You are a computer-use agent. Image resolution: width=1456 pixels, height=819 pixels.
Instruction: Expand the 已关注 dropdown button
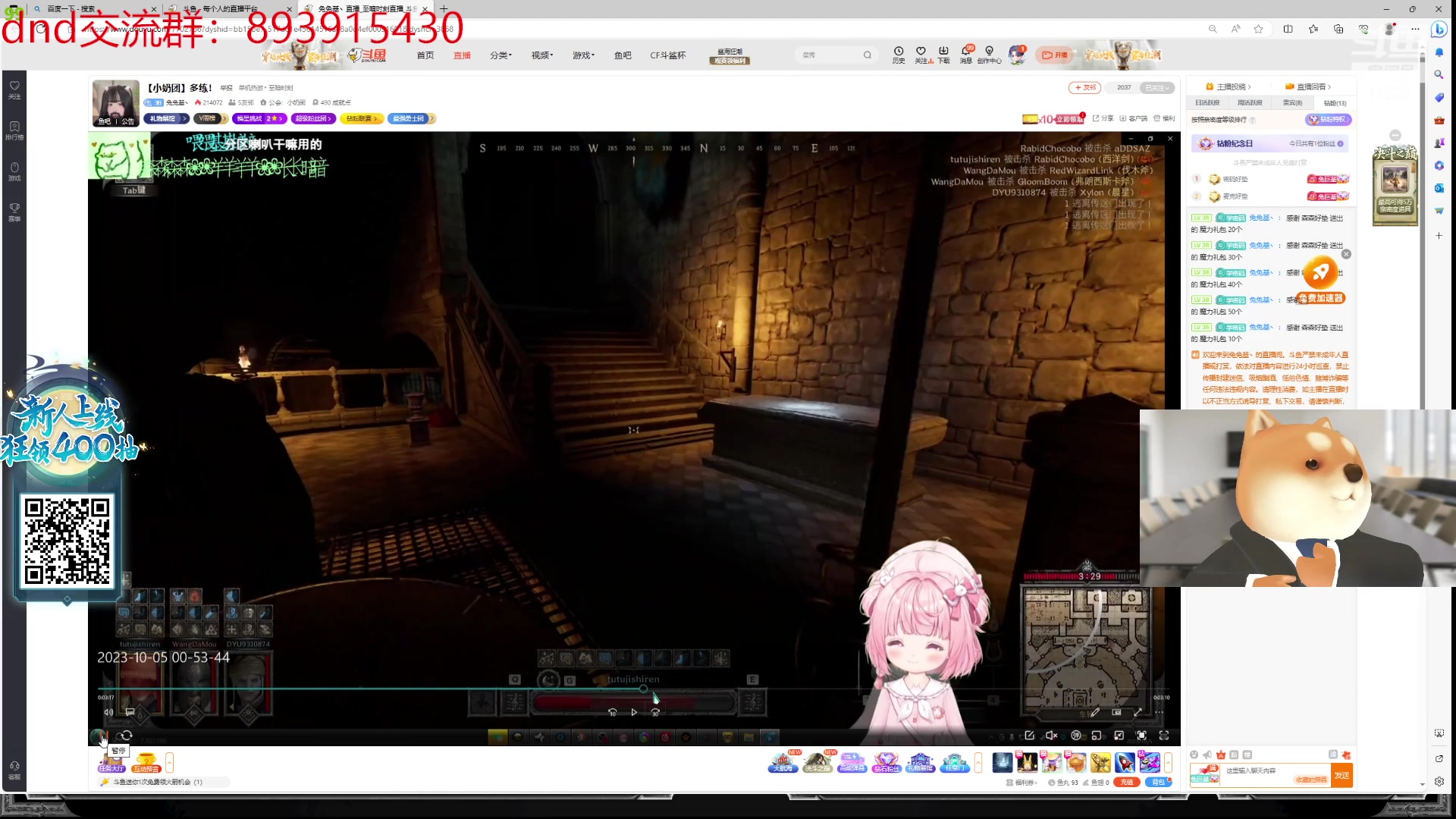tap(1157, 88)
